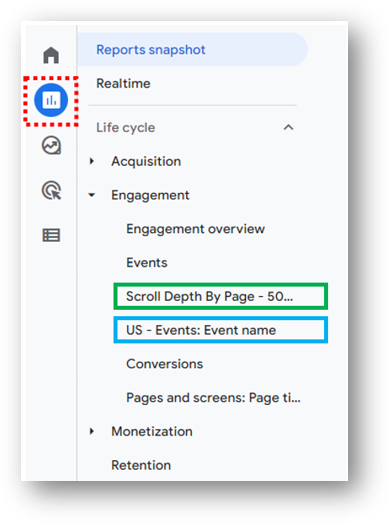Screen dimensions: 390x523
Task: Expand the Acquisition arrow
Action: (x=92, y=161)
